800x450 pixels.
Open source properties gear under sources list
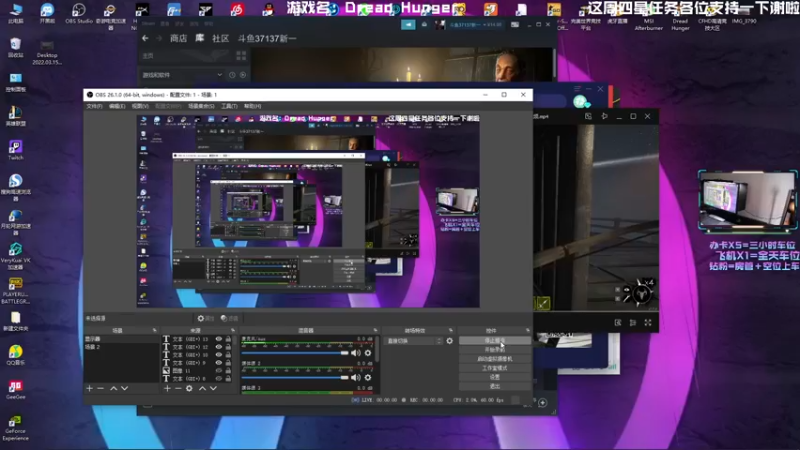click(189, 389)
